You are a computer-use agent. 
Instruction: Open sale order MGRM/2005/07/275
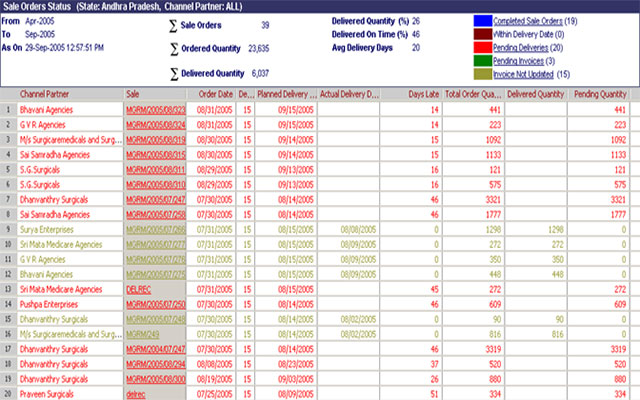(156, 275)
